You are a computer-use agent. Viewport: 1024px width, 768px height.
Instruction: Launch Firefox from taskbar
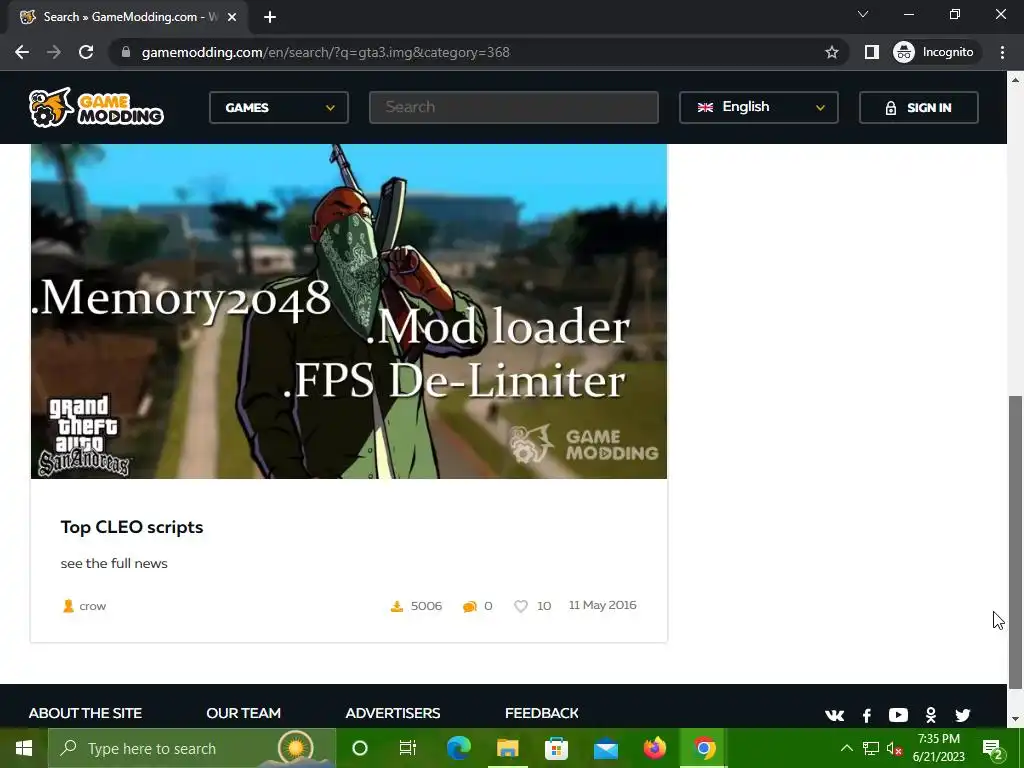click(x=654, y=748)
